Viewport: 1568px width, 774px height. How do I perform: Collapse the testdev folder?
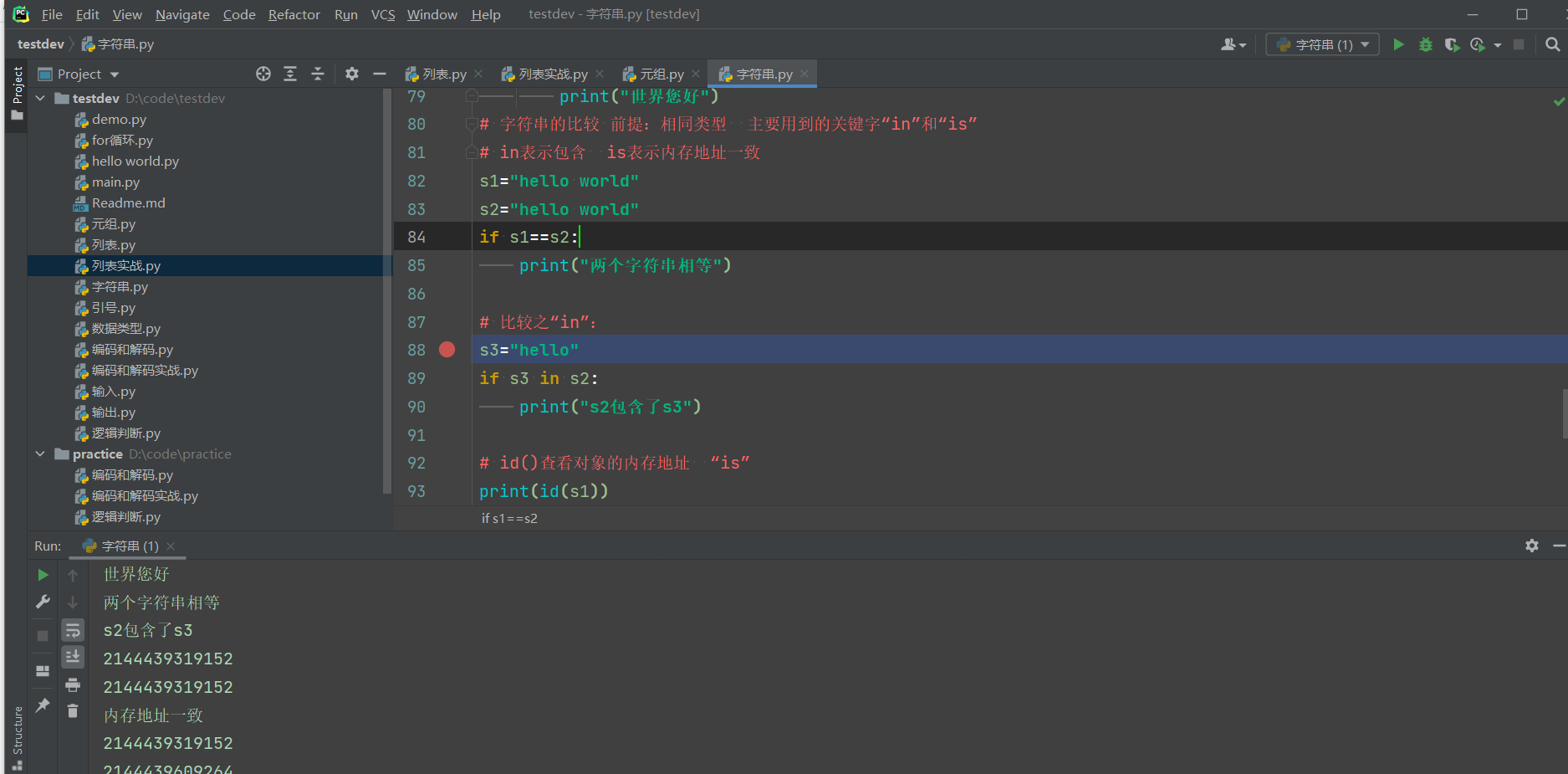click(x=40, y=98)
